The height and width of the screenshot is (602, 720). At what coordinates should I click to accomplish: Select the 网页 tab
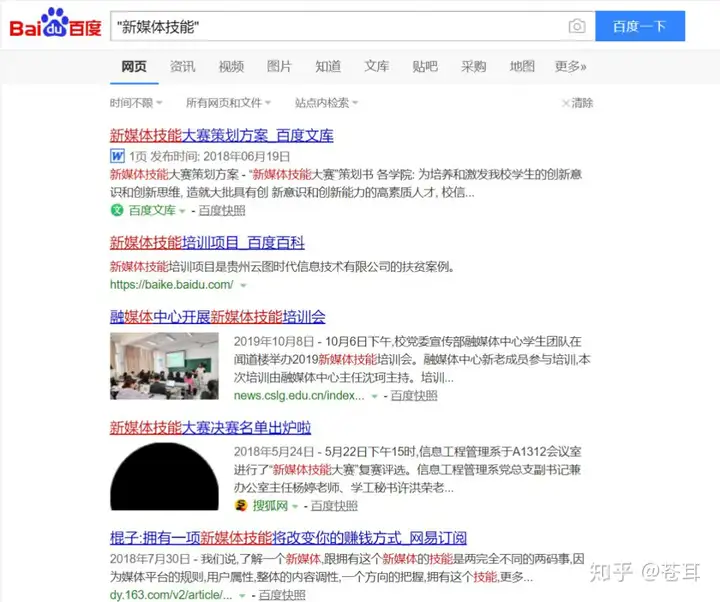(x=134, y=67)
